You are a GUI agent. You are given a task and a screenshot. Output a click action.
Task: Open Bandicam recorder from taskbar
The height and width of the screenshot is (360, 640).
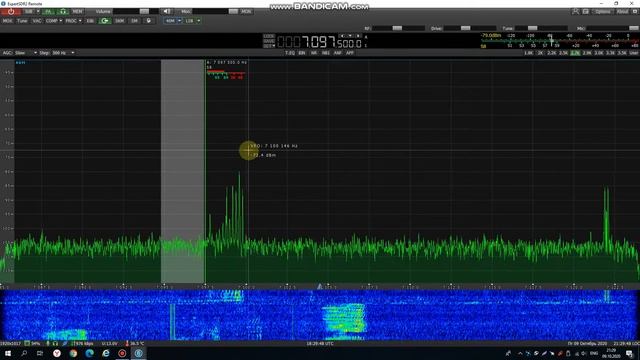(122, 353)
